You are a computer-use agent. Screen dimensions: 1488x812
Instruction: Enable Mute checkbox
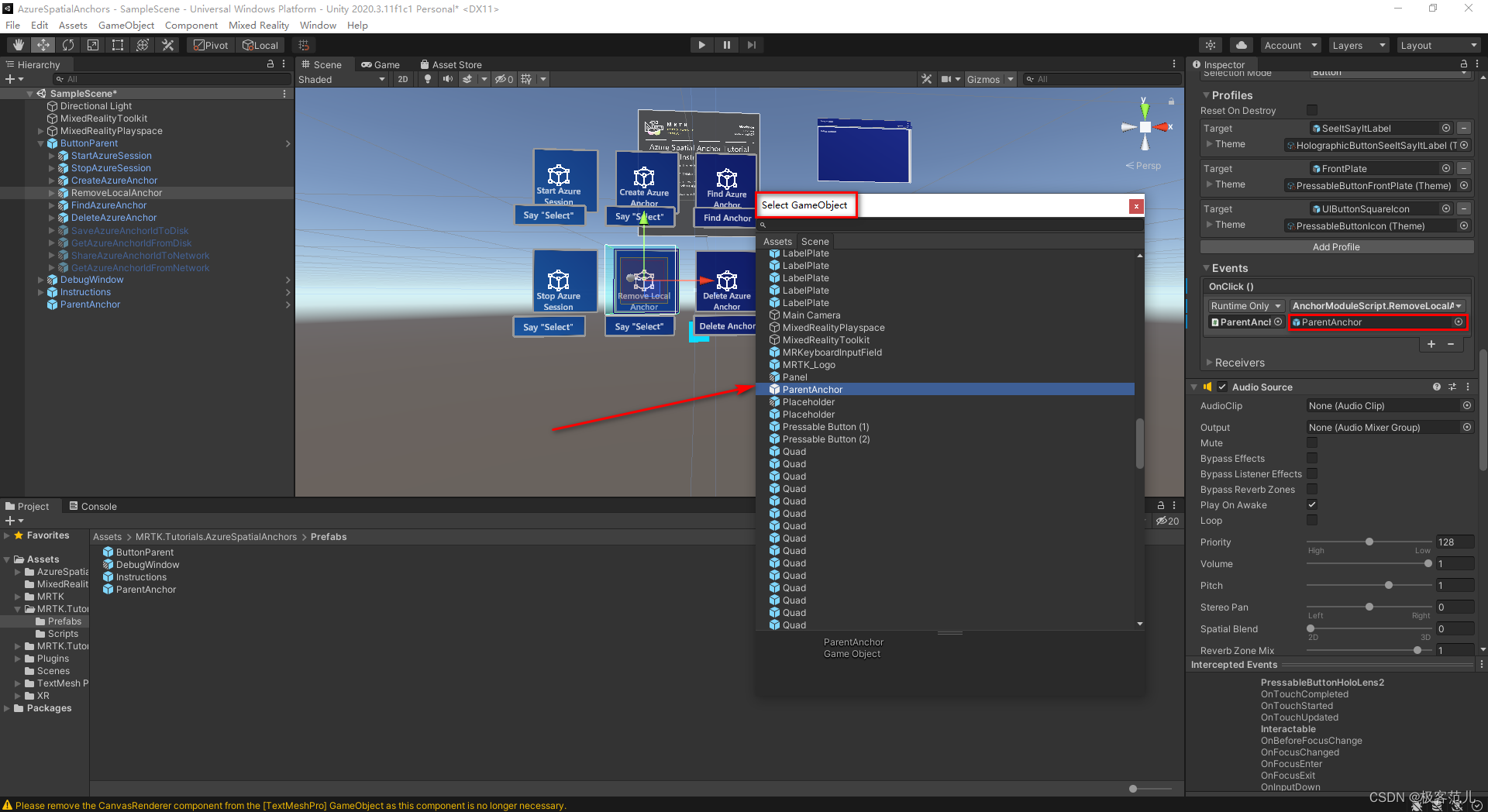click(x=1311, y=442)
